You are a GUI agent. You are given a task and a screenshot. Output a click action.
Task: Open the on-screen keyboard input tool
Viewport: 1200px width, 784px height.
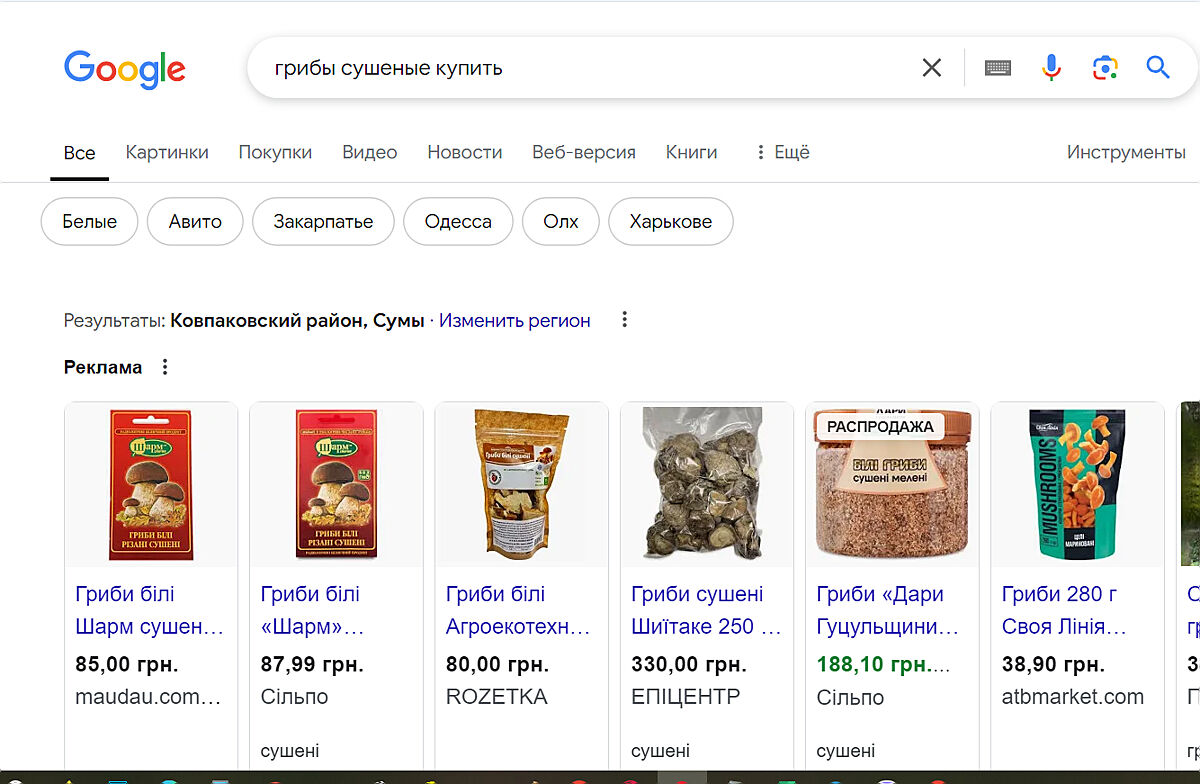coord(997,68)
